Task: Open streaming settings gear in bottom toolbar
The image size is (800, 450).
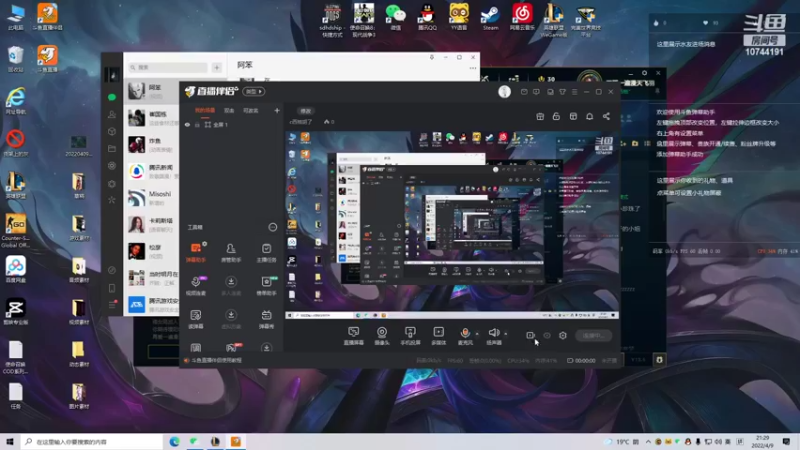Action: (x=563, y=335)
